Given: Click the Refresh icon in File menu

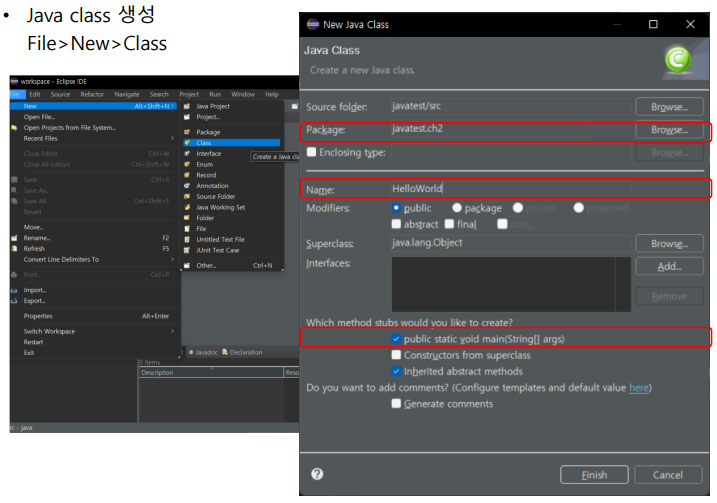Looking at the screenshot, I should point(14,249).
